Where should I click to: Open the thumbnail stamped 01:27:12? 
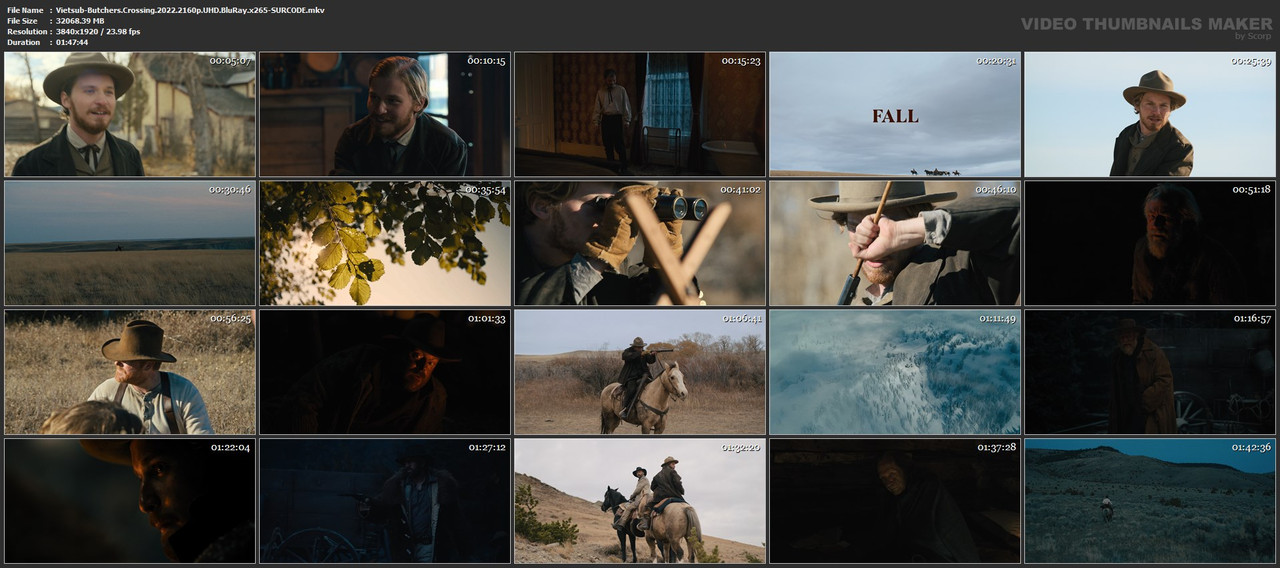(x=385, y=501)
